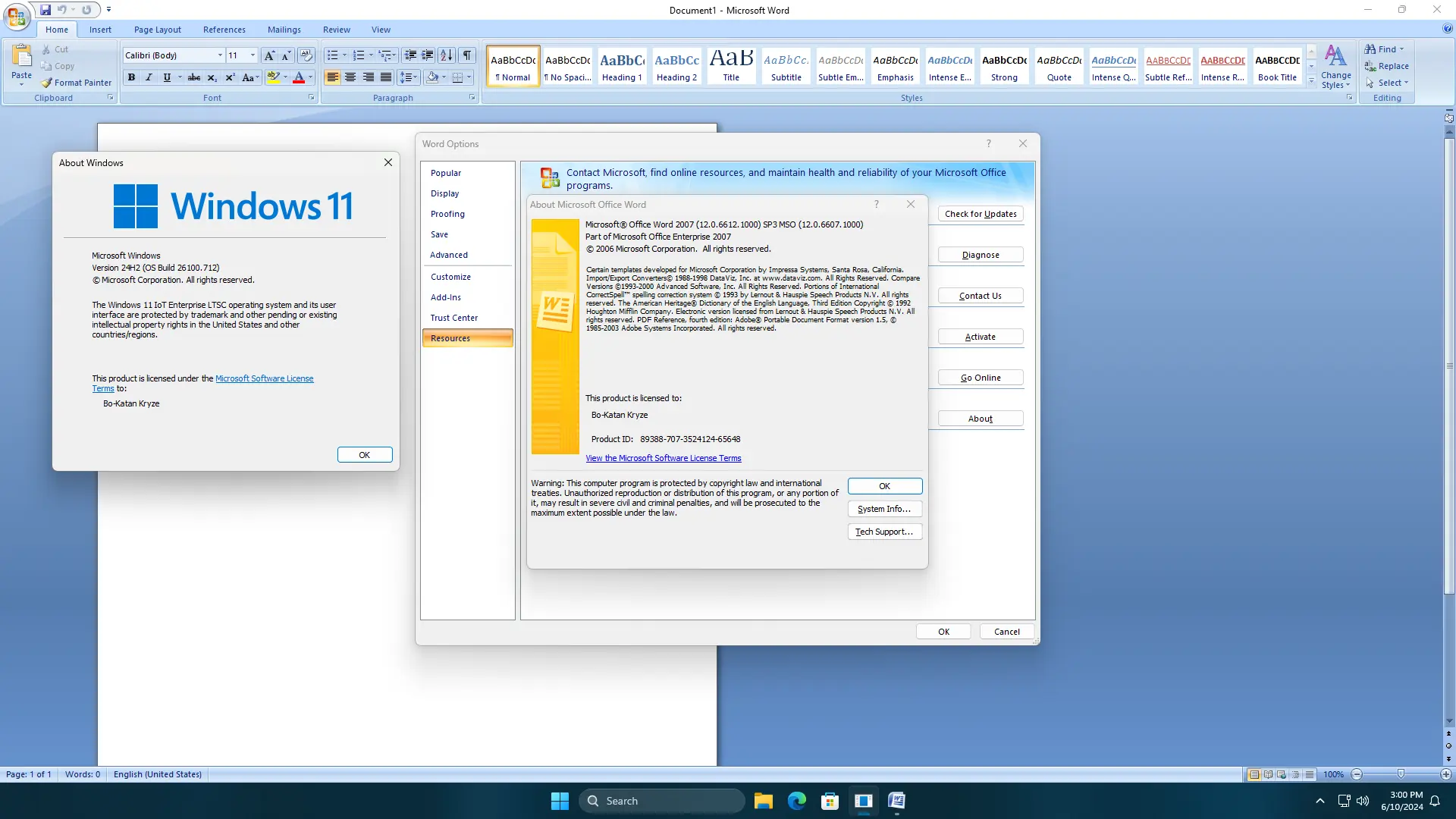
Task: Click the Shrink Font icon
Action: click(287, 55)
